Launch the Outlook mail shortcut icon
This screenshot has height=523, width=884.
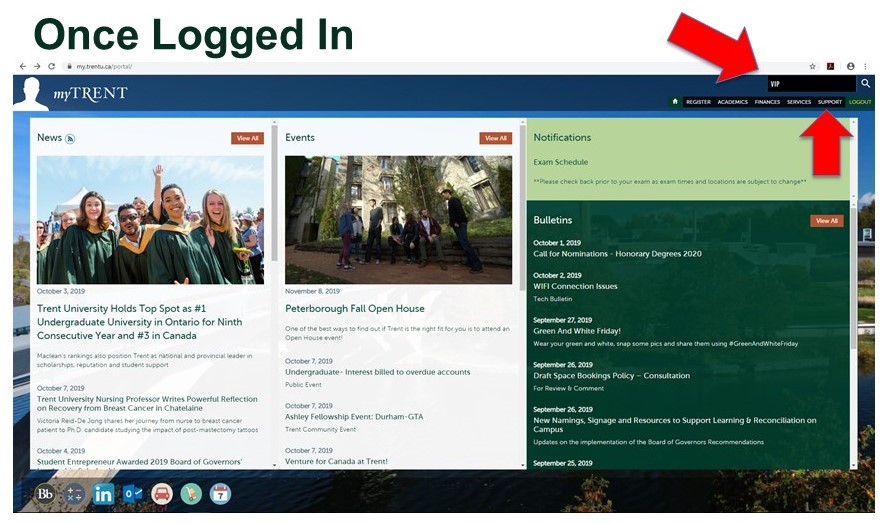pyautogui.click(x=132, y=494)
